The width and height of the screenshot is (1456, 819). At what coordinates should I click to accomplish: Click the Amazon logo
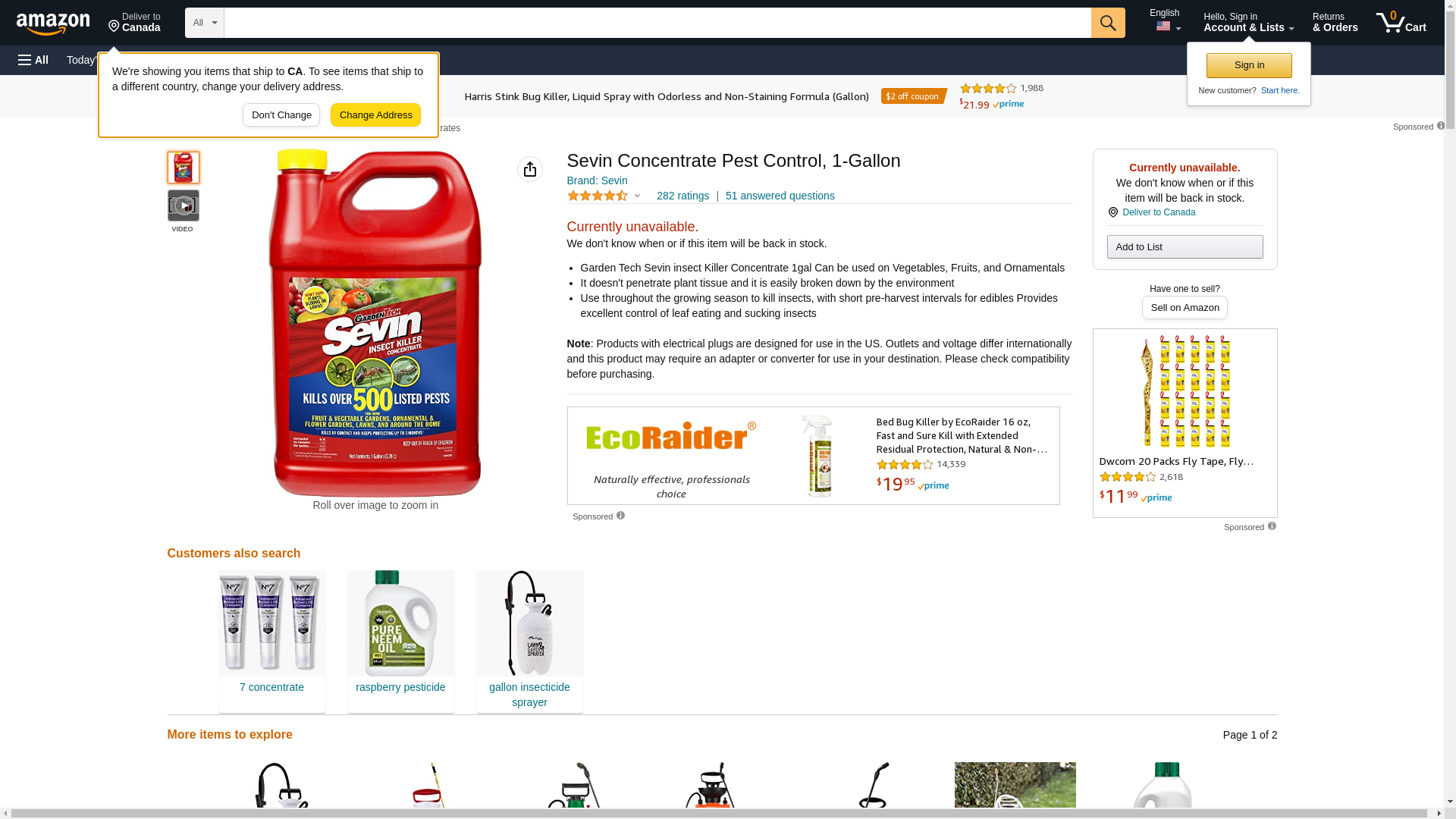tap(53, 24)
